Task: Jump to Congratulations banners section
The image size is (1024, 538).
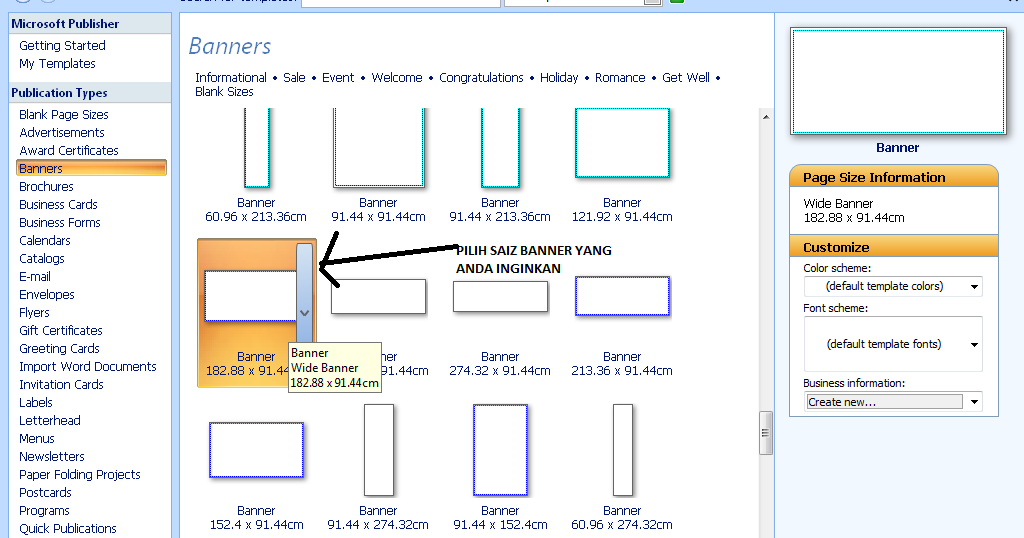Action: coord(481,78)
